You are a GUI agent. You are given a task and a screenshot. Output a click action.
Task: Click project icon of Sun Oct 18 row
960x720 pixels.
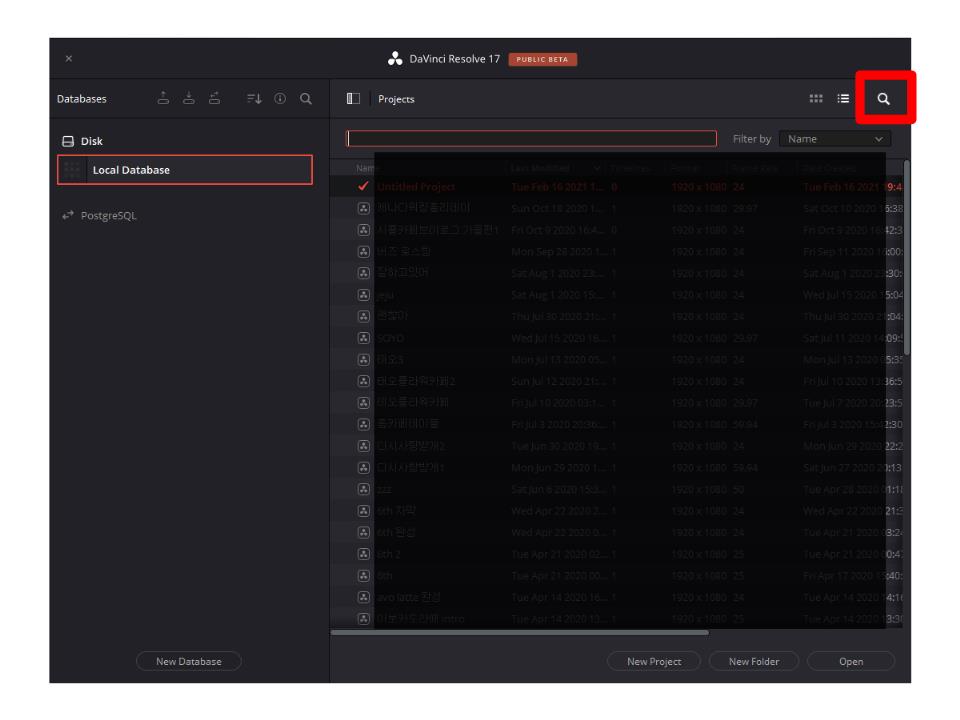point(364,208)
